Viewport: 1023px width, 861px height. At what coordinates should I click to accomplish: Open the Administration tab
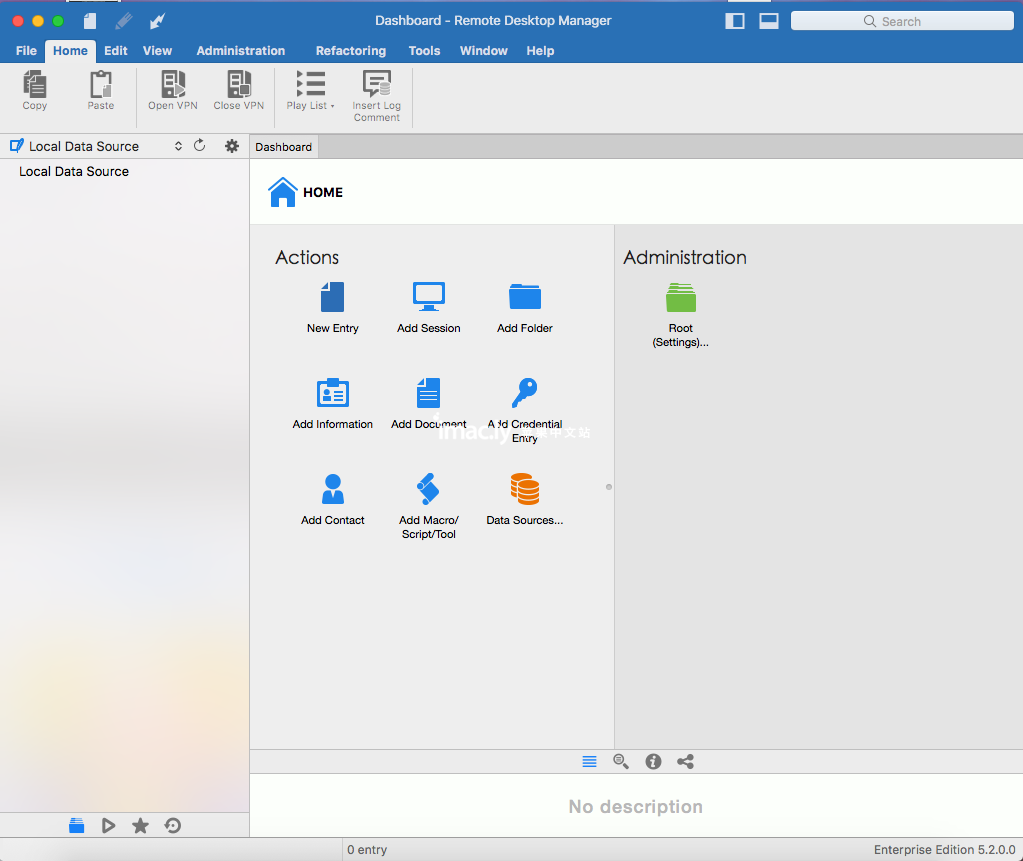pos(241,51)
